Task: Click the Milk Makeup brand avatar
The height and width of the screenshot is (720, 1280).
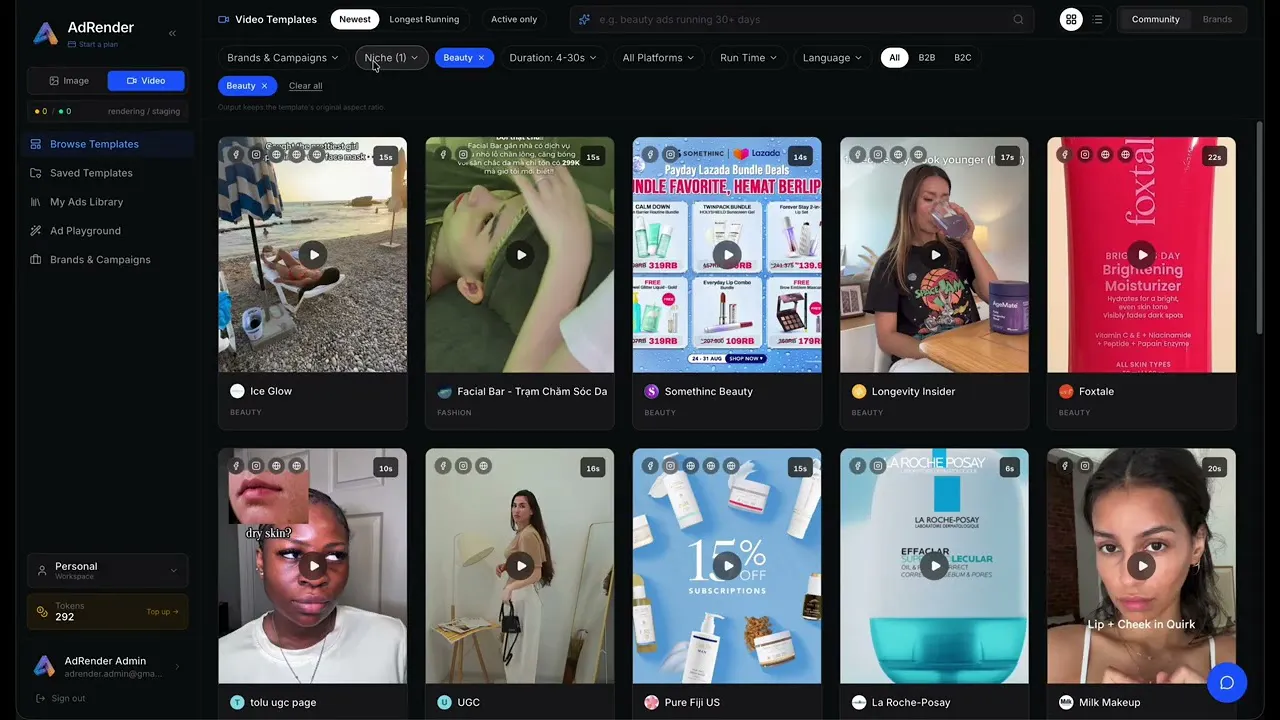Action: tap(1065, 702)
